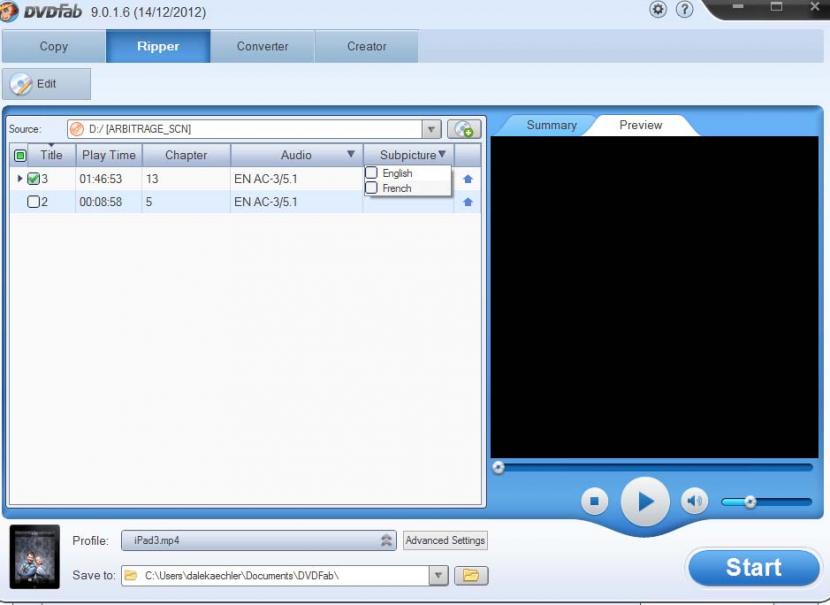Click the profile selector icon in iPad3.mp4 field
830x605 pixels.
click(386, 540)
